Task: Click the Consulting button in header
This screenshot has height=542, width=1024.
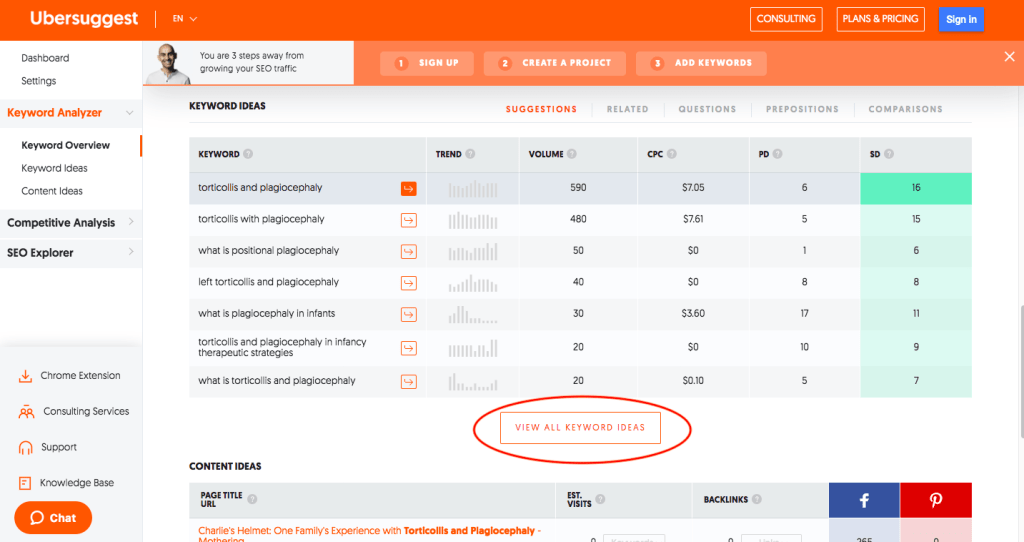Action: click(786, 19)
